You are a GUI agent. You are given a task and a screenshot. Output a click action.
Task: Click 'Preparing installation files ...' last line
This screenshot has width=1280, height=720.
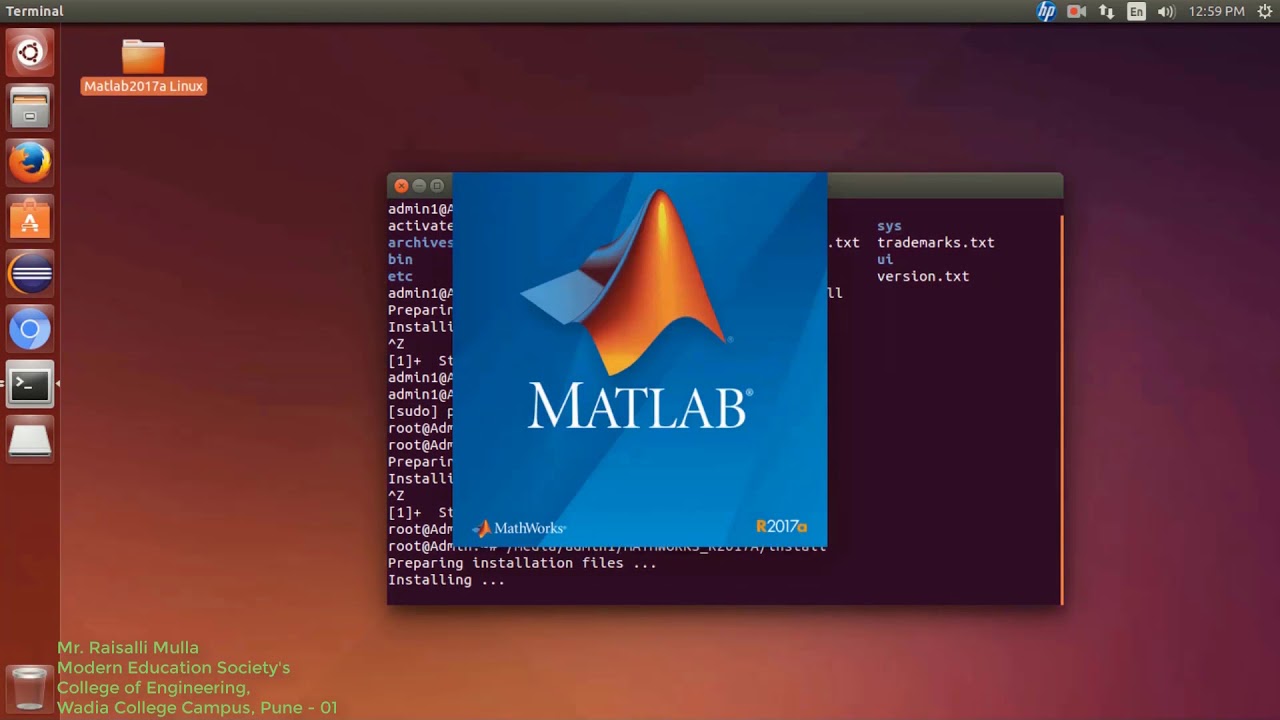click(522, 563)
